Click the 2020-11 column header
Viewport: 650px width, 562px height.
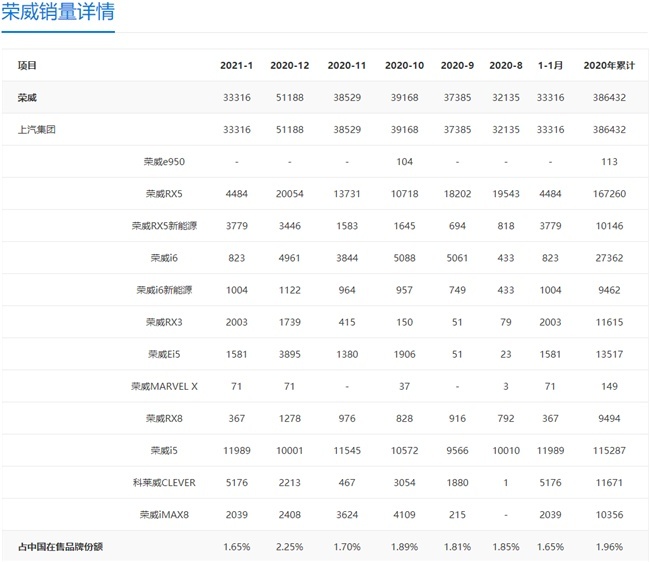coord(347,65)
